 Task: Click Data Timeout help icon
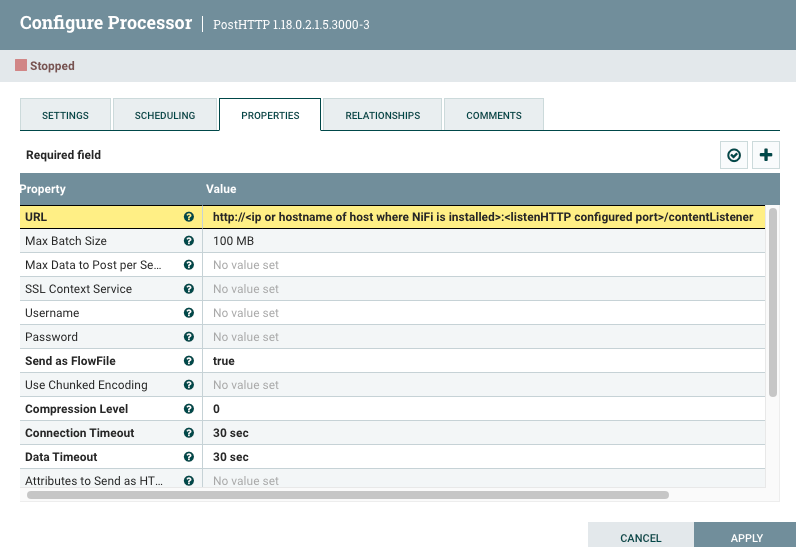pos(189,457)
